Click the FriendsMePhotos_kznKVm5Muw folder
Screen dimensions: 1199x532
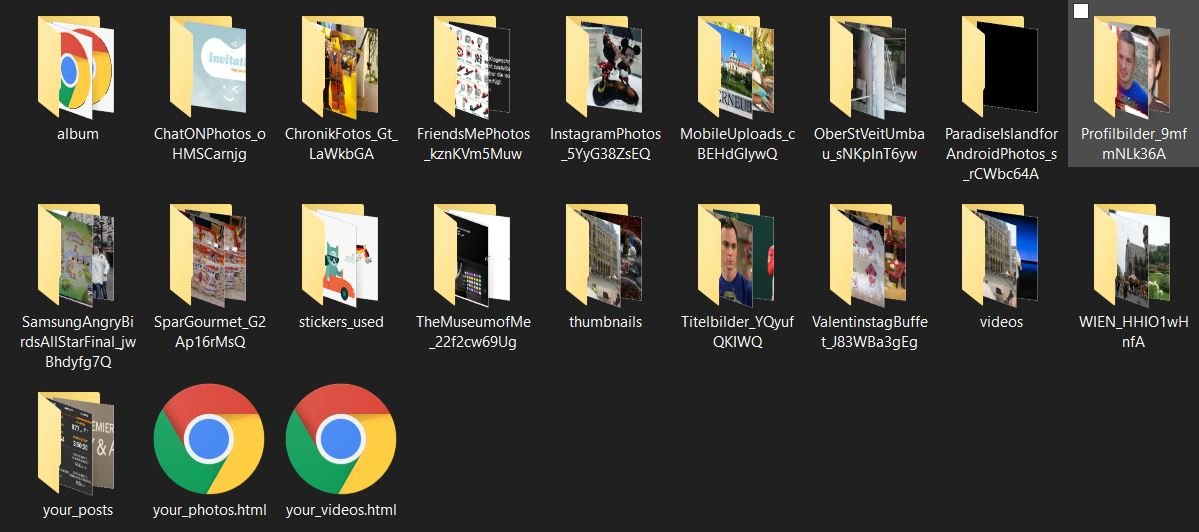click(x=473, y=67)
